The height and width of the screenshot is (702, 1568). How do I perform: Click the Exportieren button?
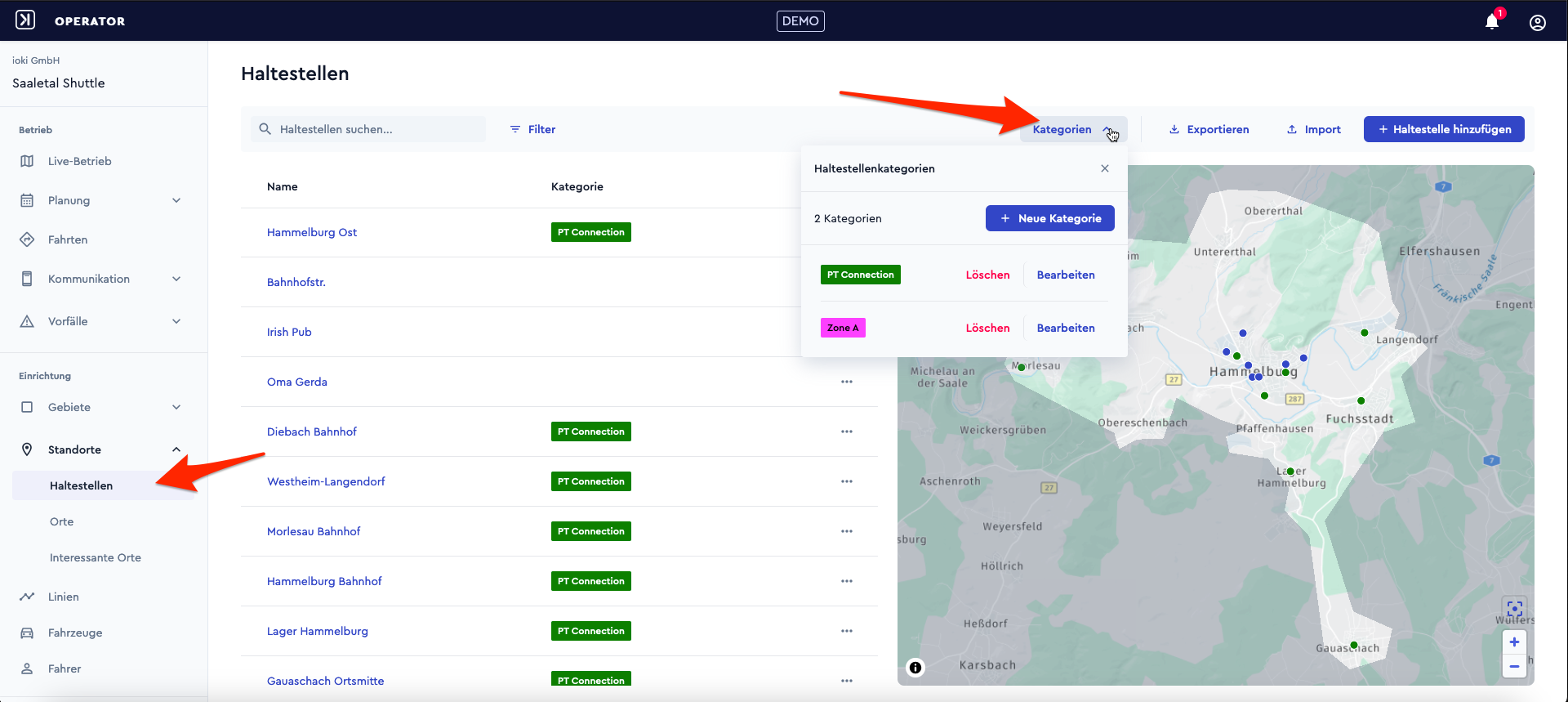pyautogui.click(x=1209, y=129)
